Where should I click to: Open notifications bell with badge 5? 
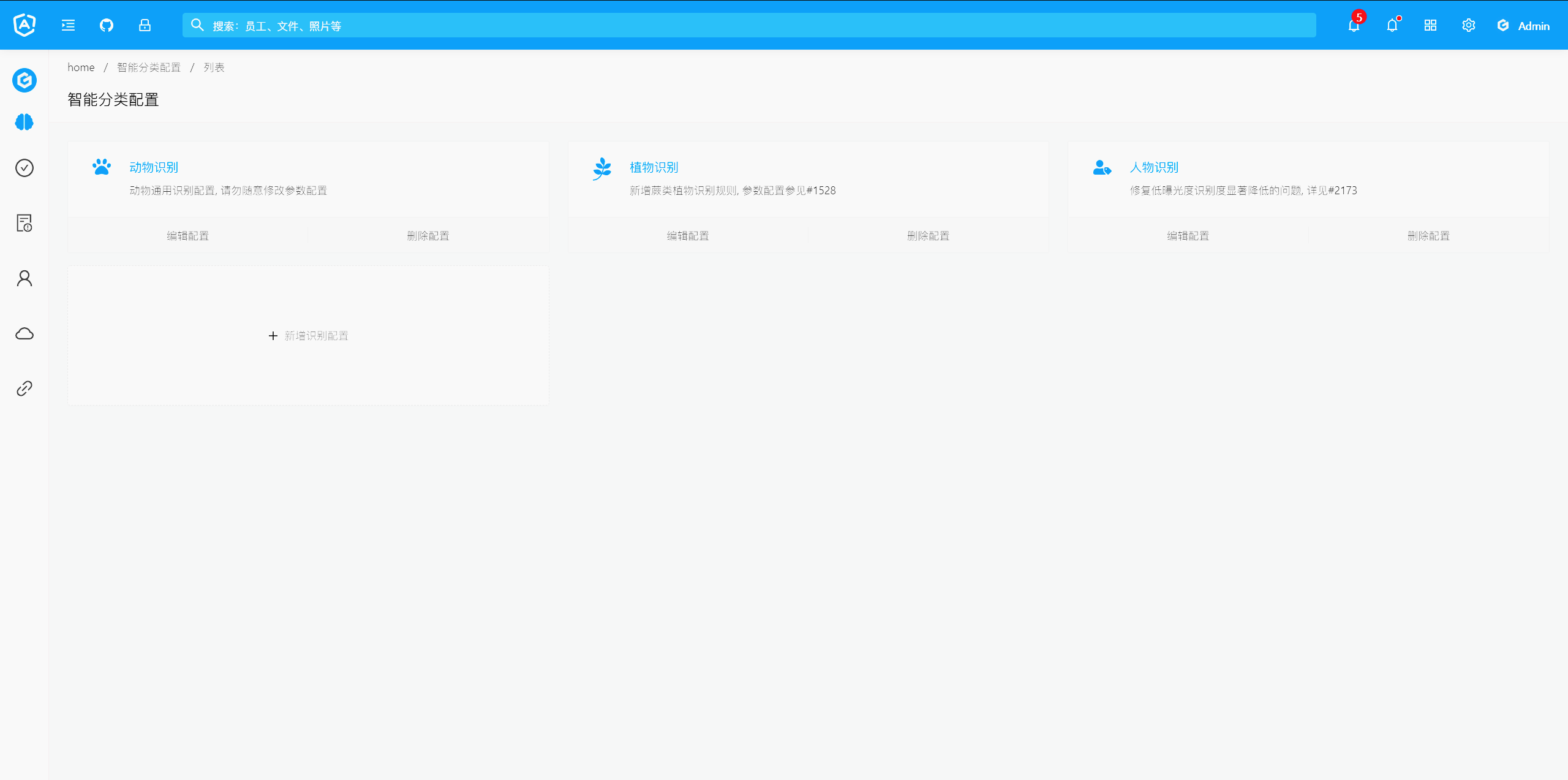(x=1354, y=26)
